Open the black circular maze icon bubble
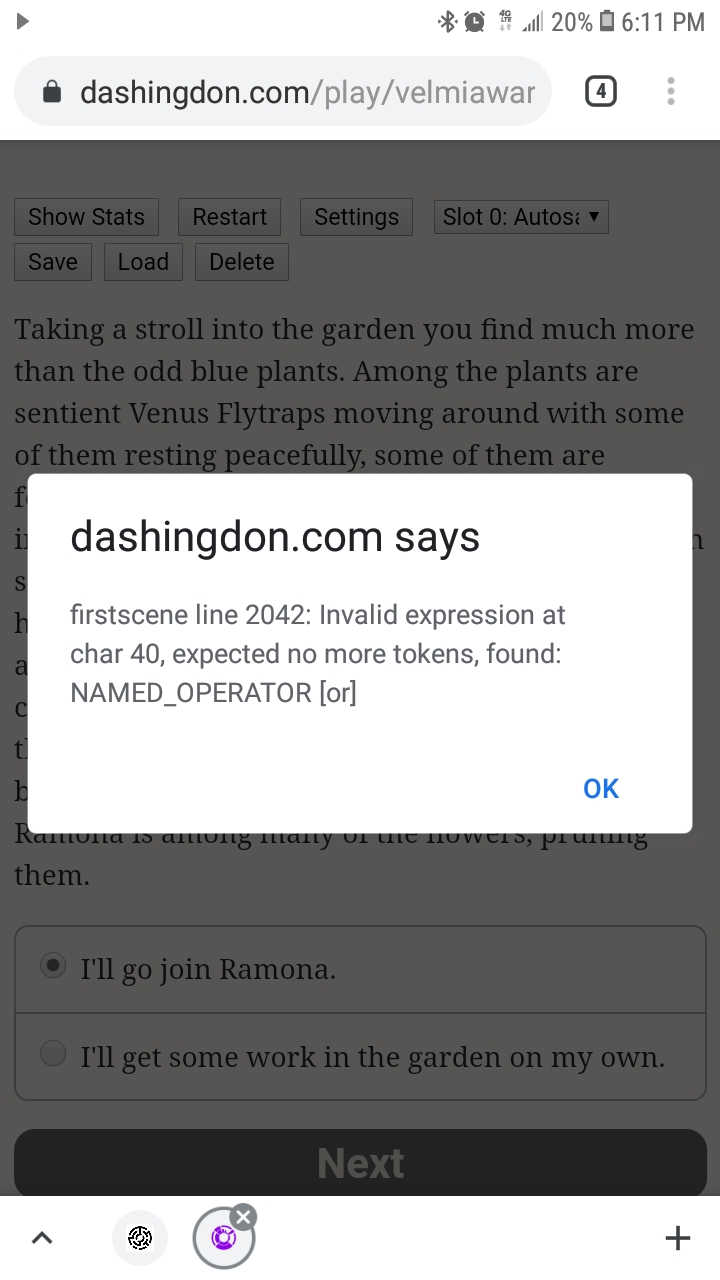 click(x=140, y=1238)
